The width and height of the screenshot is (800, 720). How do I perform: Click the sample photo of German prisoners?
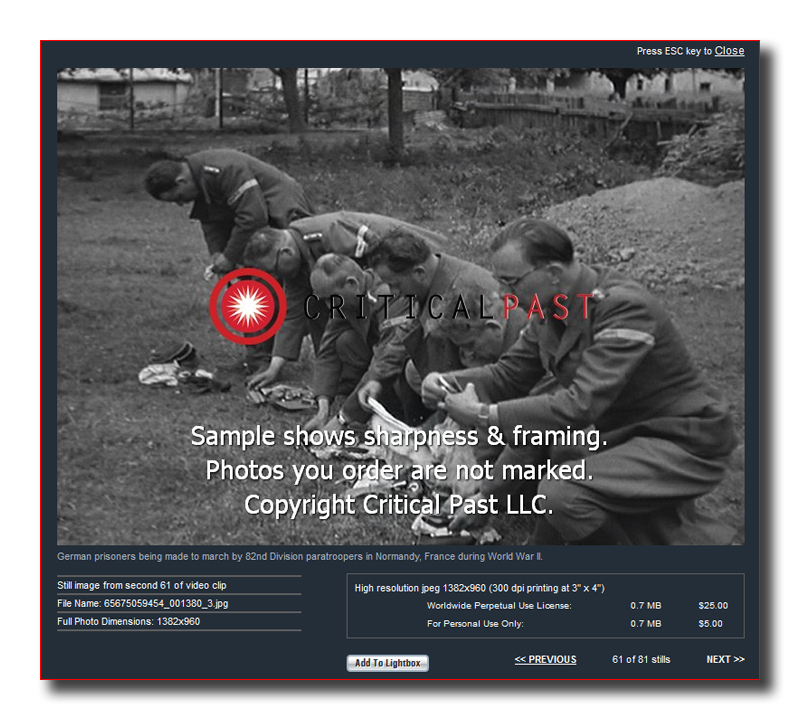click(x=401, y=306)
